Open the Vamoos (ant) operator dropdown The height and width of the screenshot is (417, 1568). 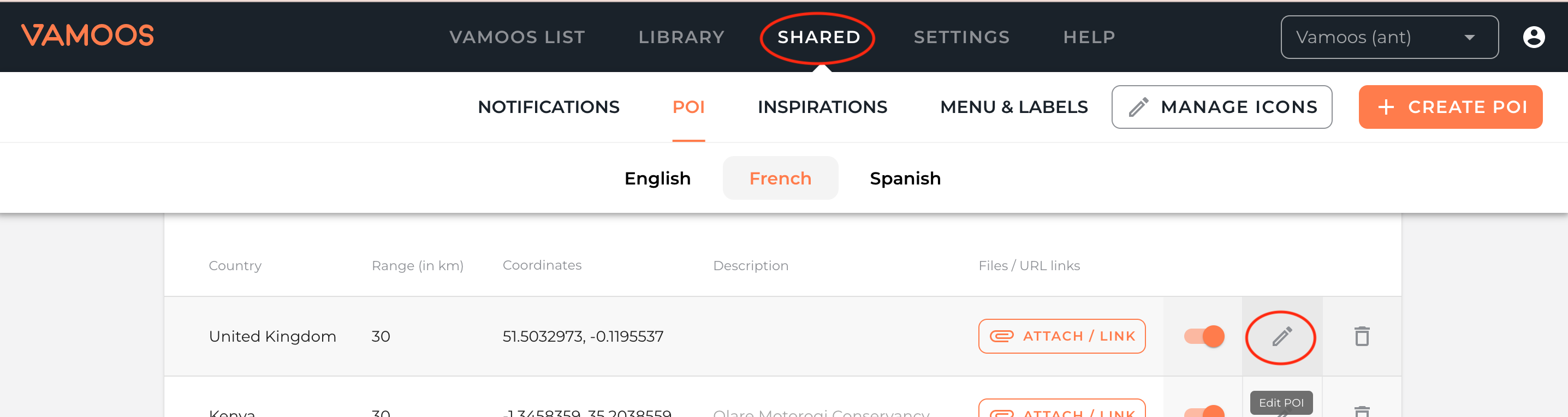pyautogui.click(x=1389, y=37)
